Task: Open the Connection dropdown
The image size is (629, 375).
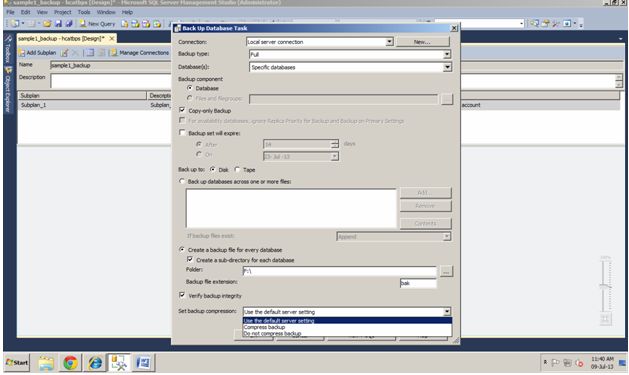Action: [x=389, y=42]
